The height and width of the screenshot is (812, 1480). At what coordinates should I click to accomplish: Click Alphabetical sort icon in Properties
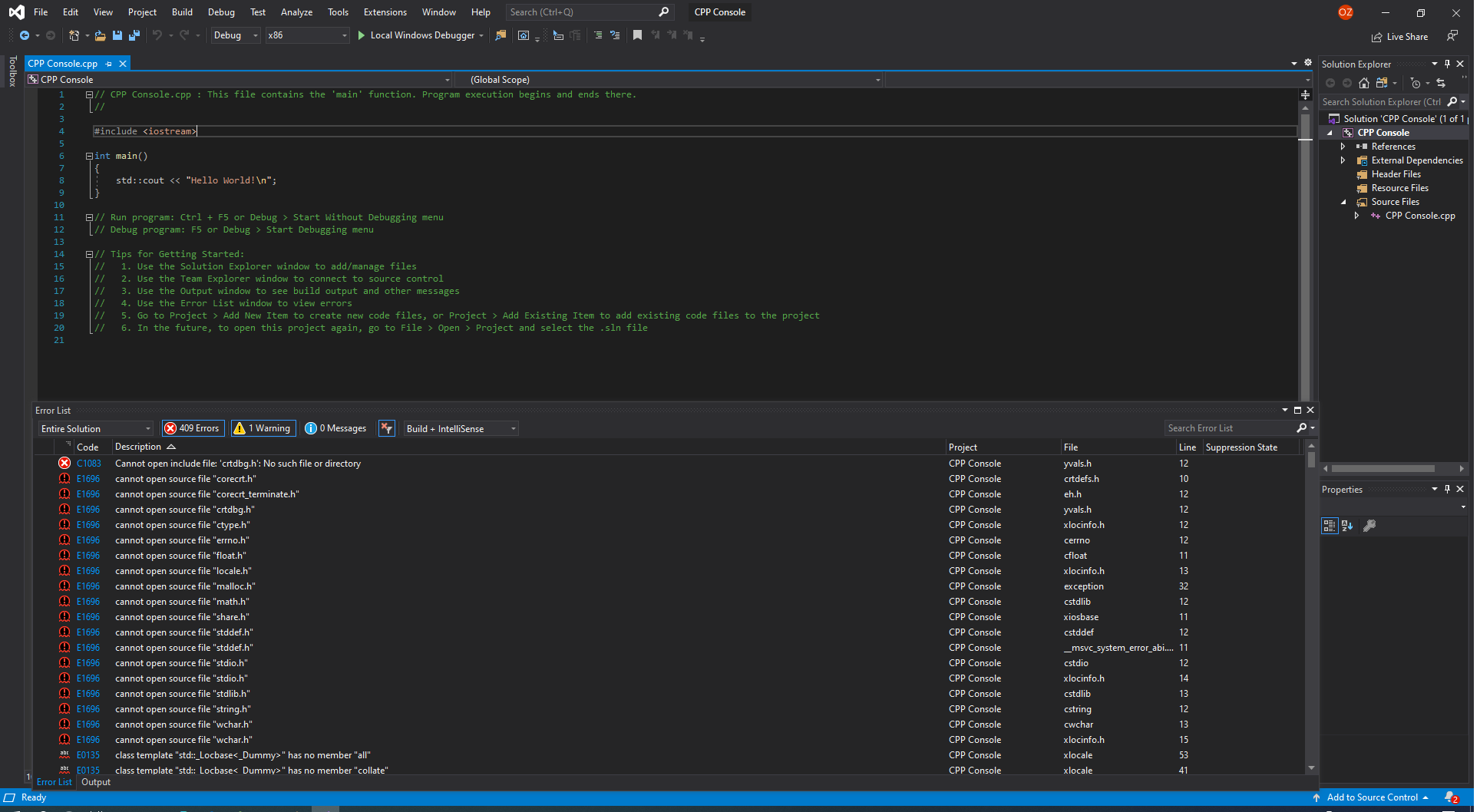click(1347, 526)
